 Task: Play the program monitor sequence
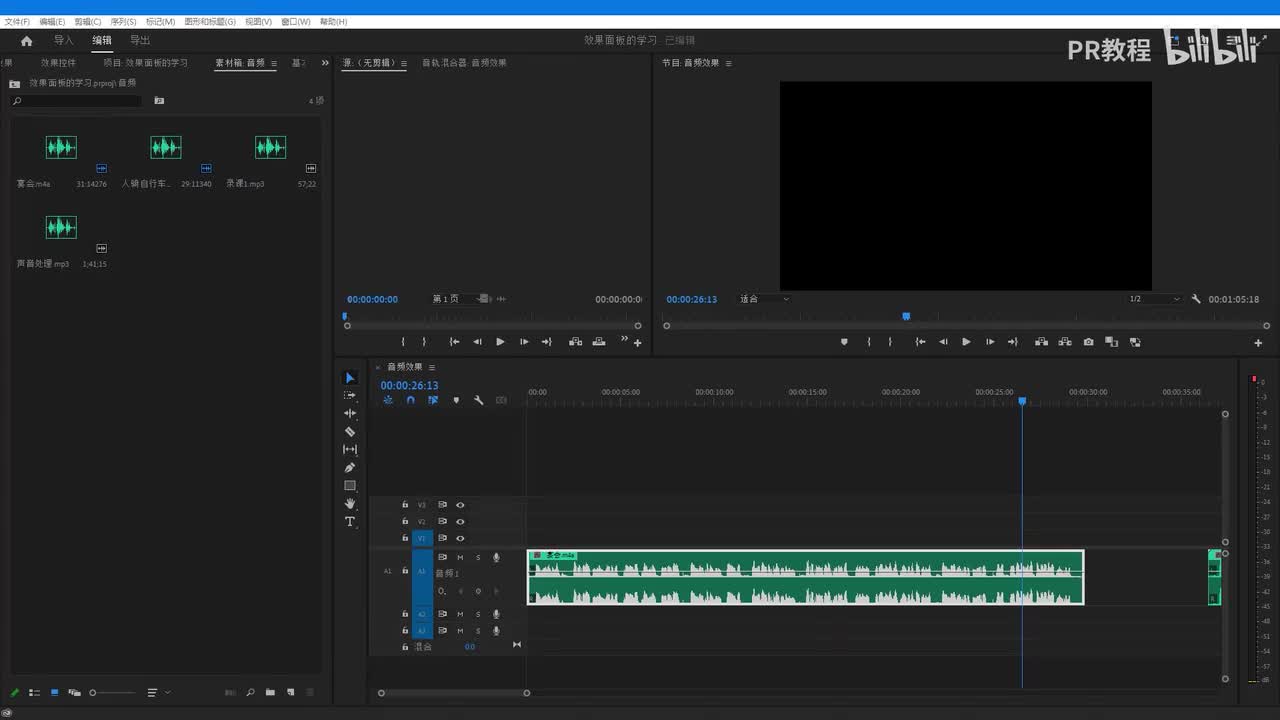click(x=966, y=342)
